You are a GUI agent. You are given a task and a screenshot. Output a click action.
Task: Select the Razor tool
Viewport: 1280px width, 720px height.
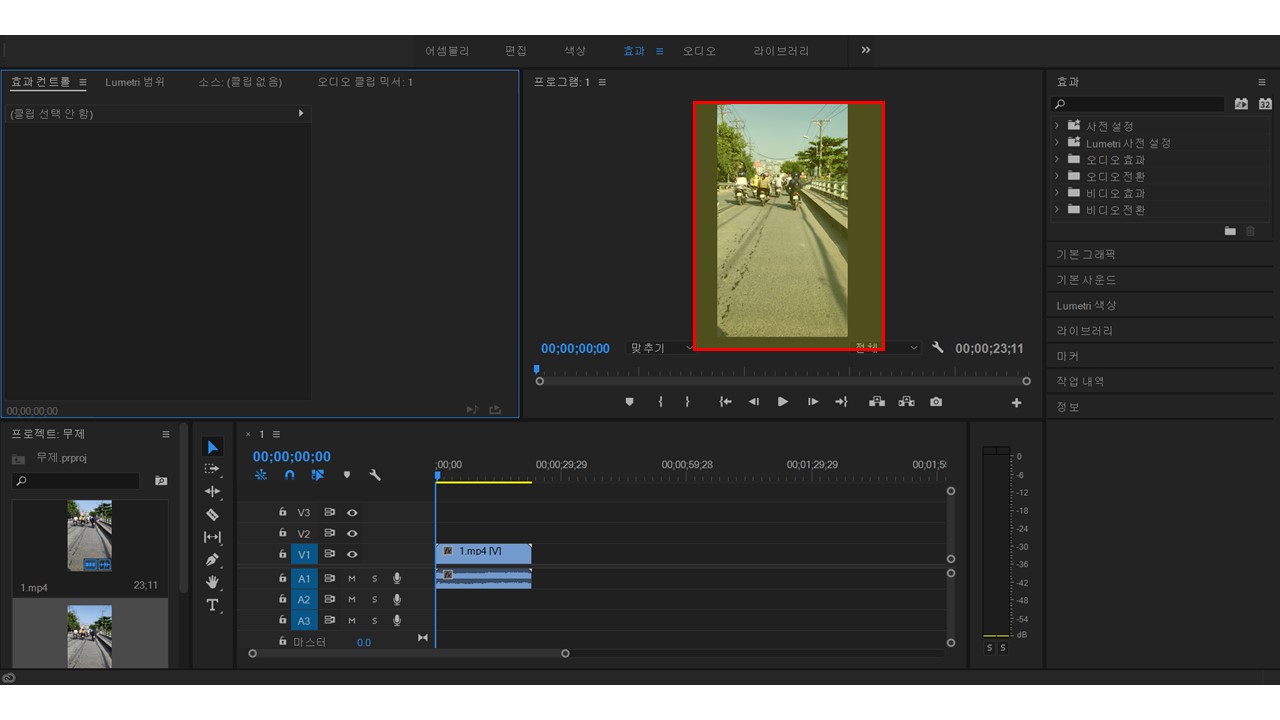tap(212, 514)
